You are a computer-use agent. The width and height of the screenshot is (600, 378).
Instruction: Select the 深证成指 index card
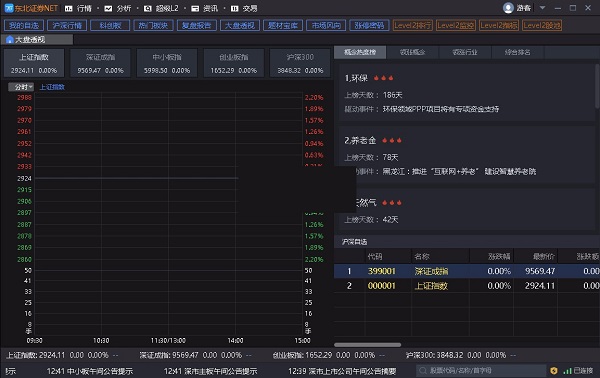pos(100,63)
